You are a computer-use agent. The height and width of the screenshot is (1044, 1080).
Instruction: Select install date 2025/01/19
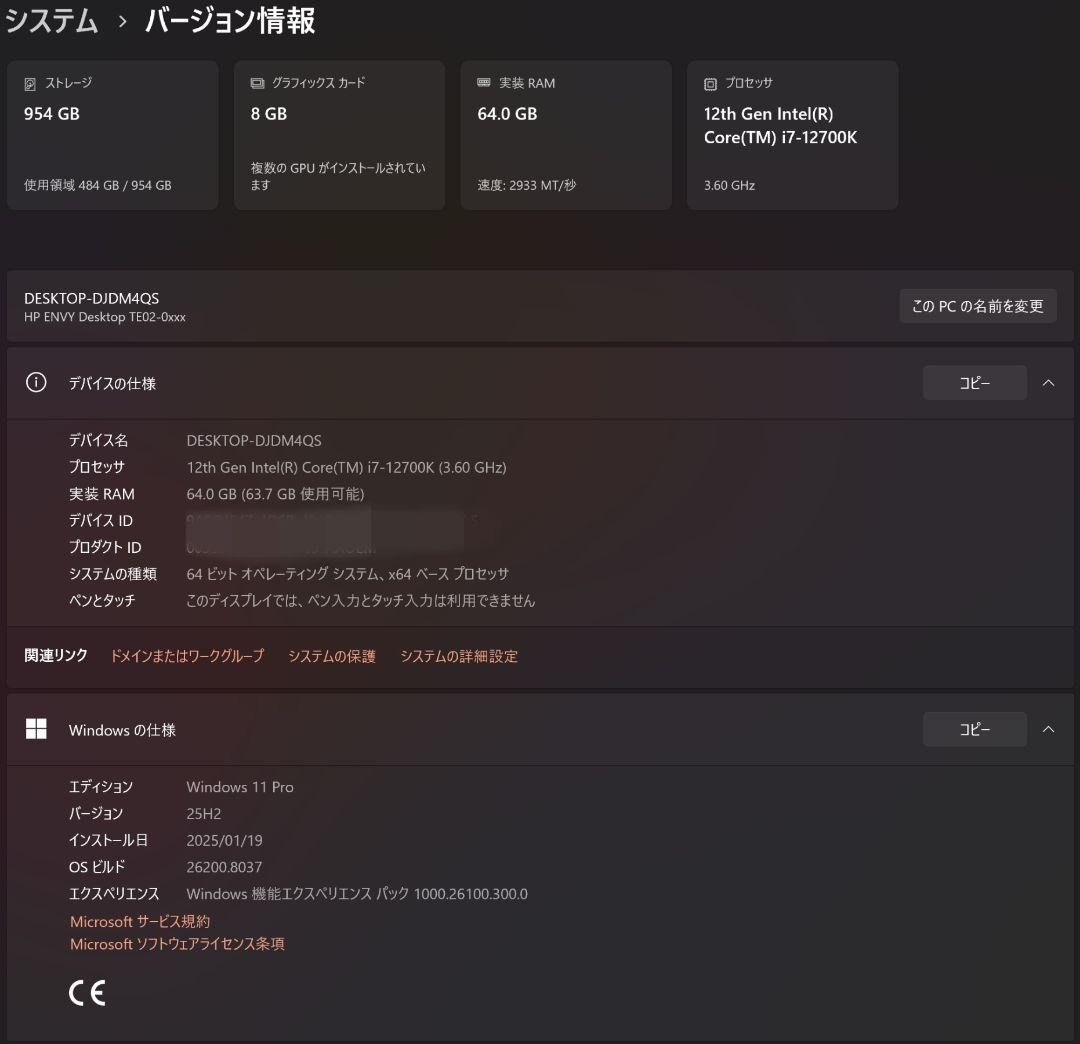(x=225, y=840)
